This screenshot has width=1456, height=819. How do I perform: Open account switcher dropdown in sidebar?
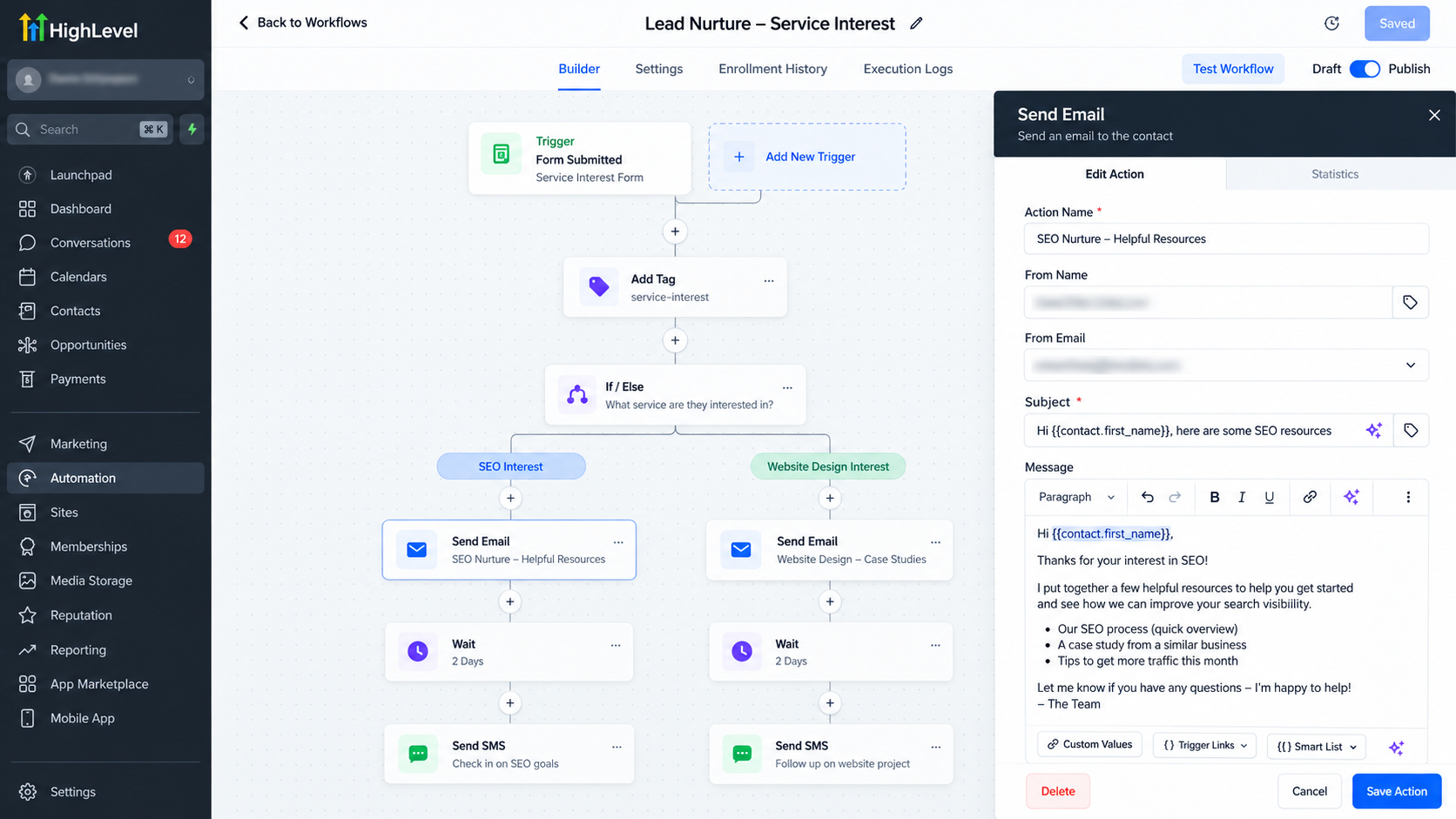(105, 79)
